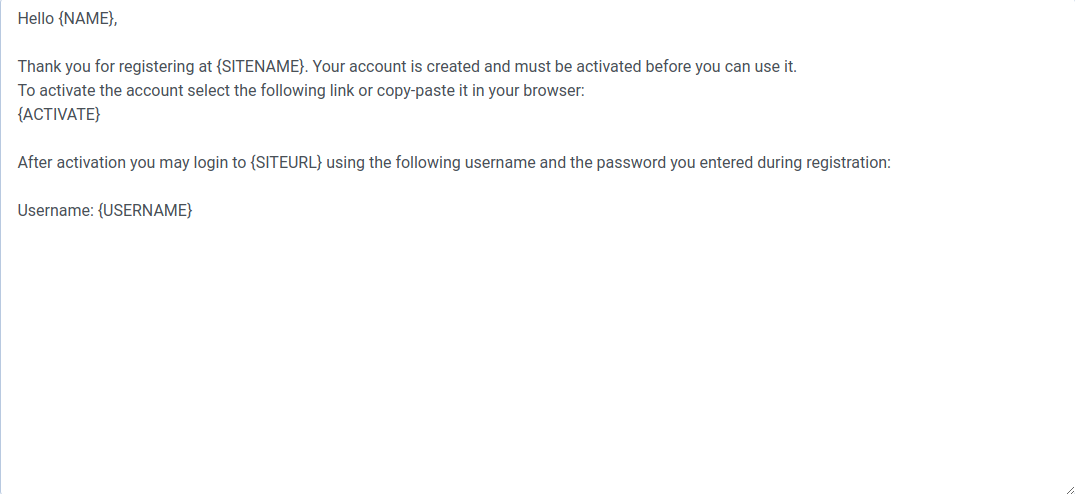
Task: Click the "Username:" label text
Action: coord(55,211)
